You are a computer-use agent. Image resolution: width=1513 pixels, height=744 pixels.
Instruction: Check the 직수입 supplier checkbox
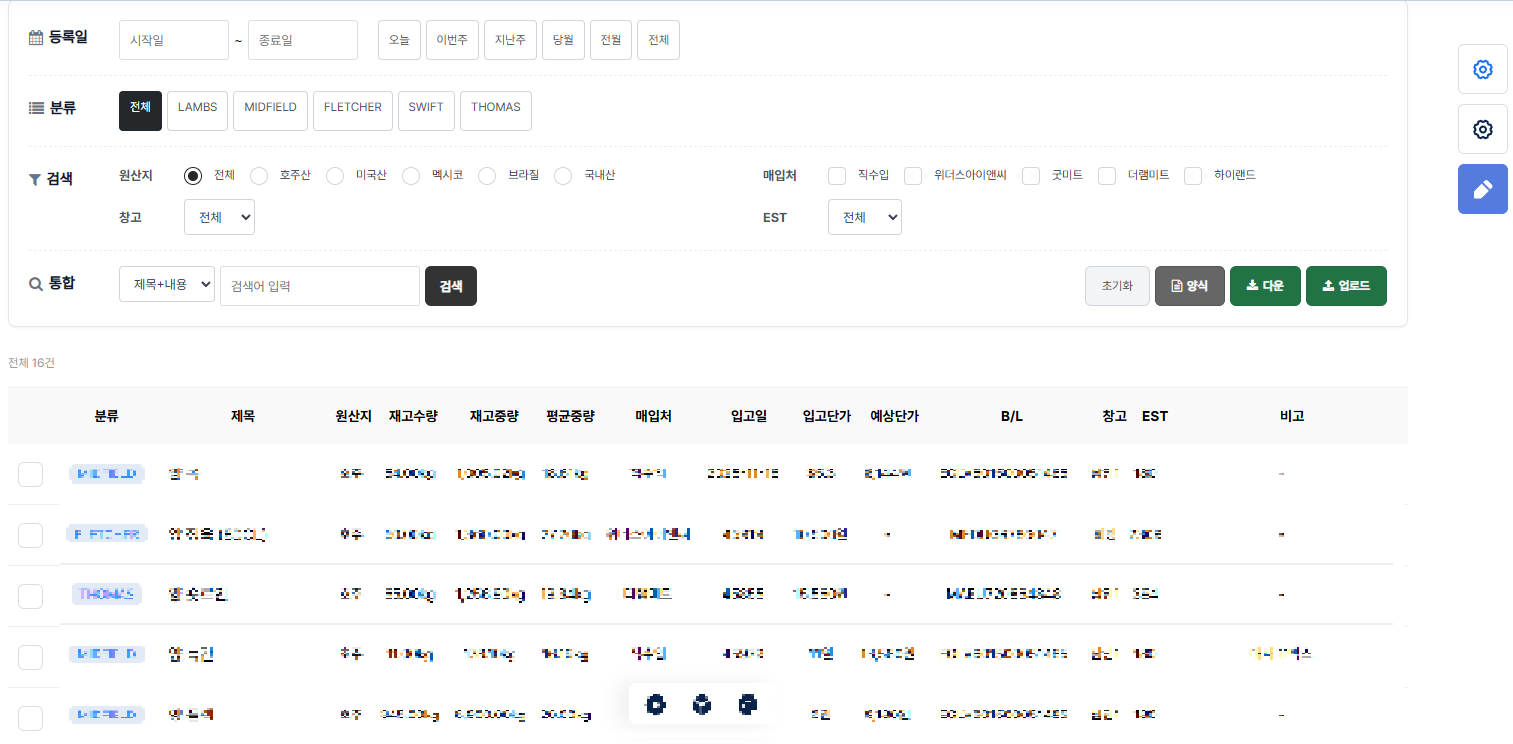838,176
